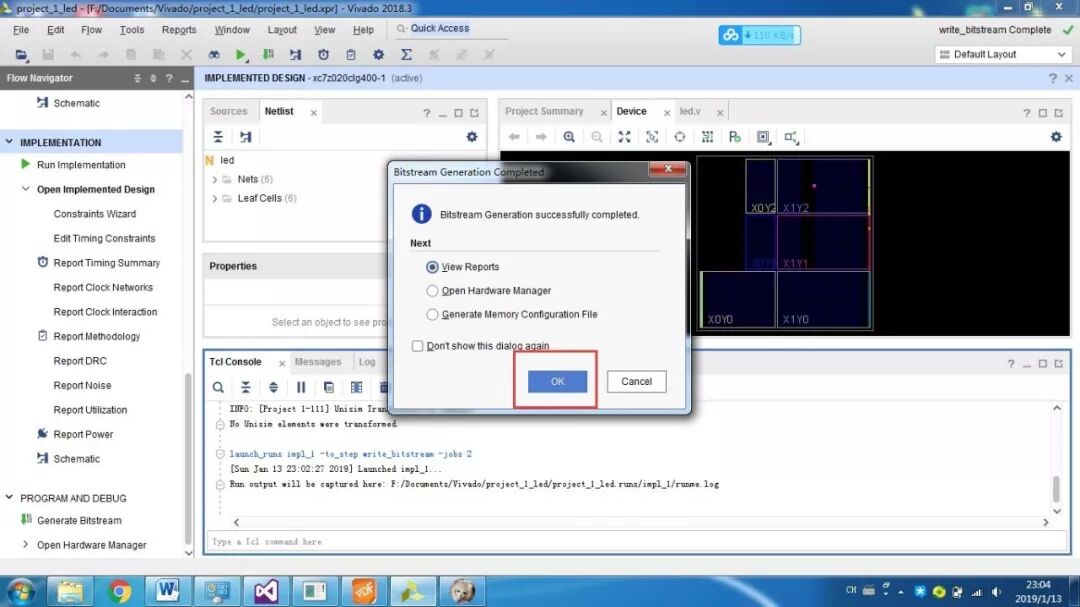Expand the Leaf Cells folder
Screen dimensions: 1080x607
click(214, 198)
